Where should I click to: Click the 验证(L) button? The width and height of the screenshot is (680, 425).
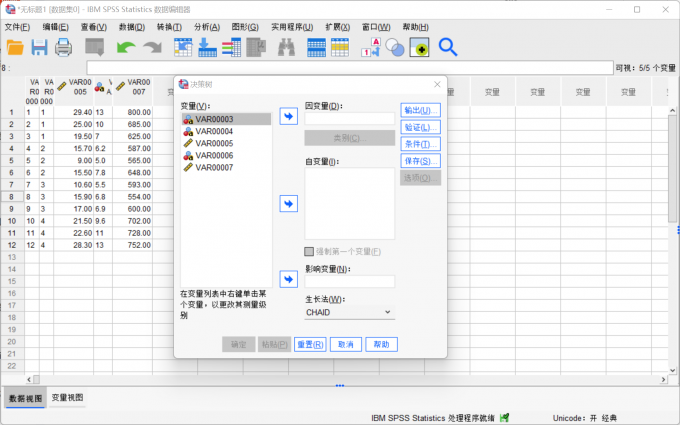420,127
